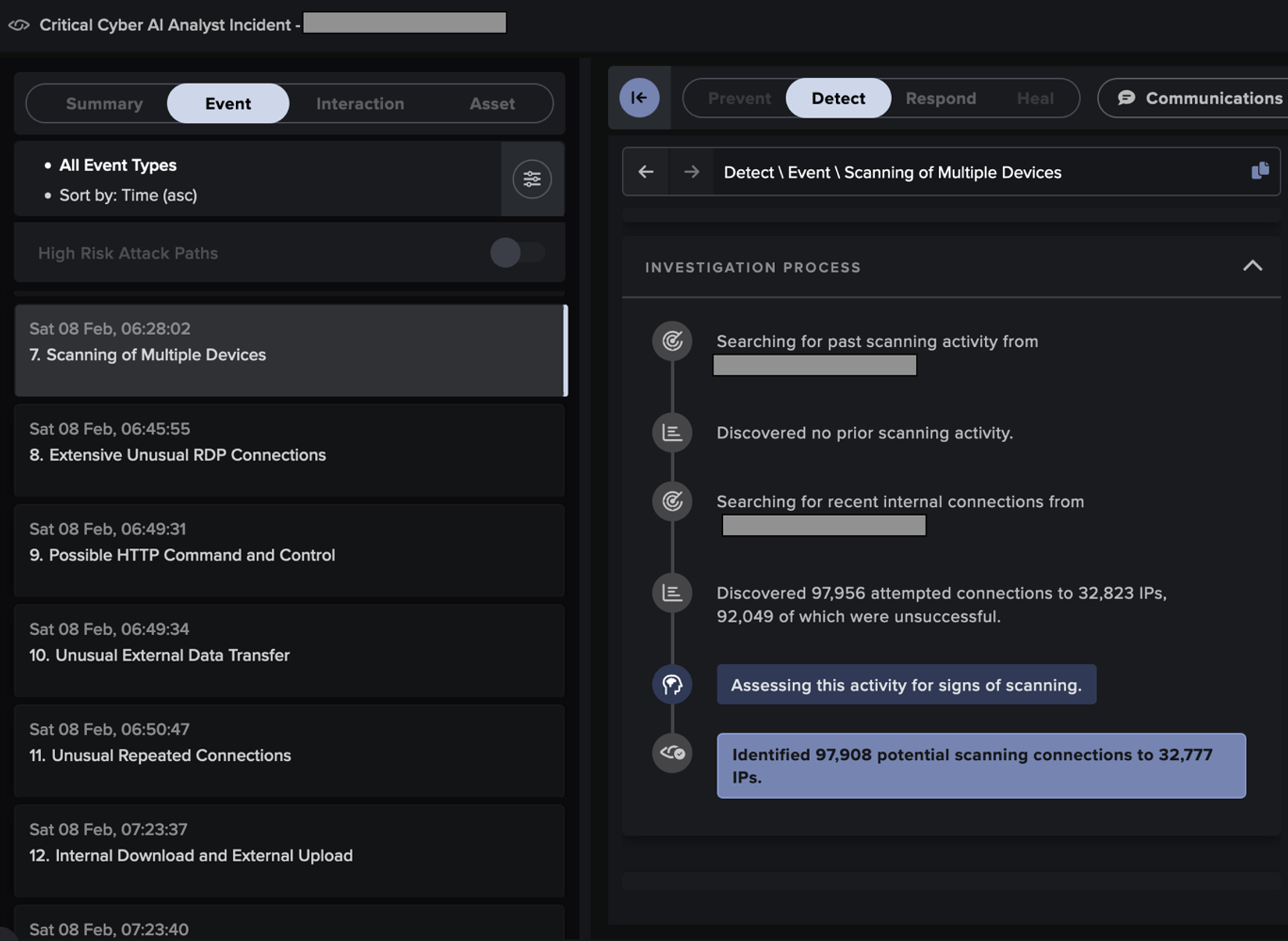This screenshot has height=941, width=1288.
Task: Select the Detect stage tab
Action: tap(838, 98)
